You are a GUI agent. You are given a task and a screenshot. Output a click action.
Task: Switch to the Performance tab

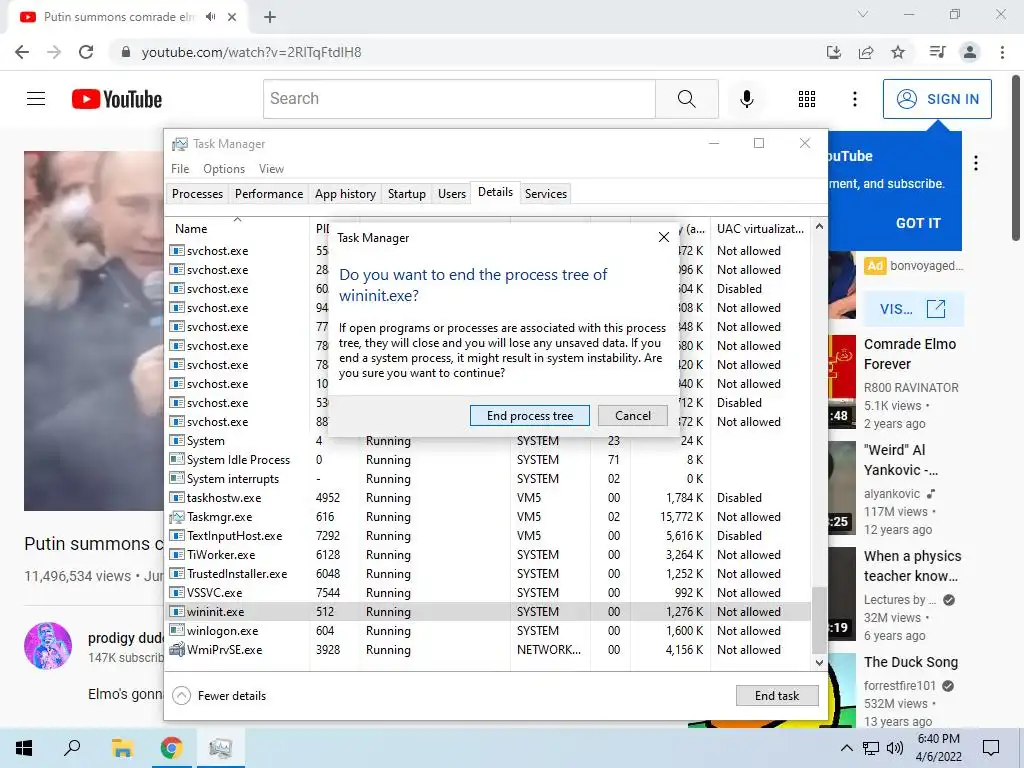(x=268, y=193)
